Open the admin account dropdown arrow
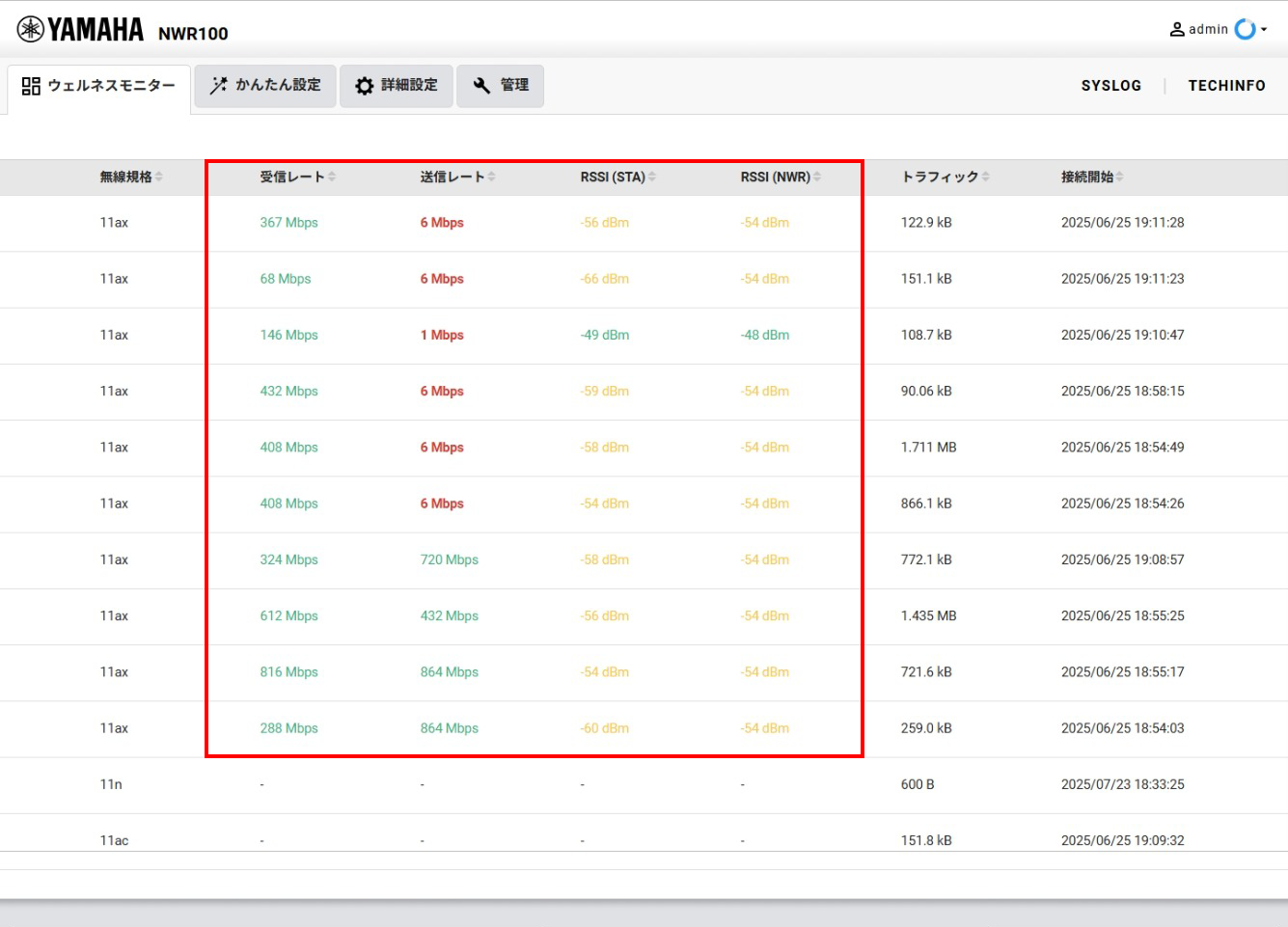The height and width of the screenshot is (927, 1288). coord(1264,30)
